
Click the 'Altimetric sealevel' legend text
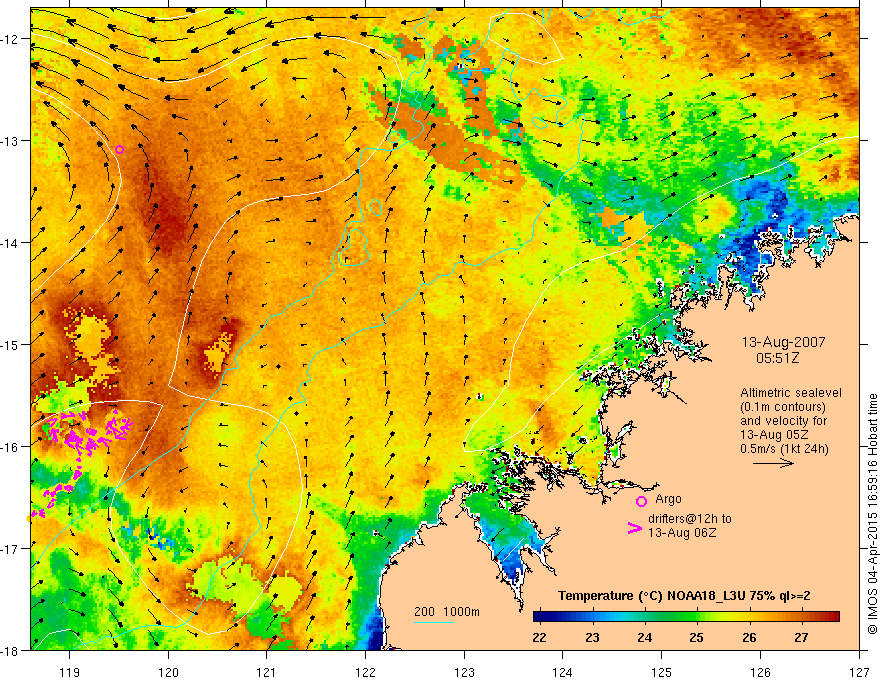(x=791, y=393)
